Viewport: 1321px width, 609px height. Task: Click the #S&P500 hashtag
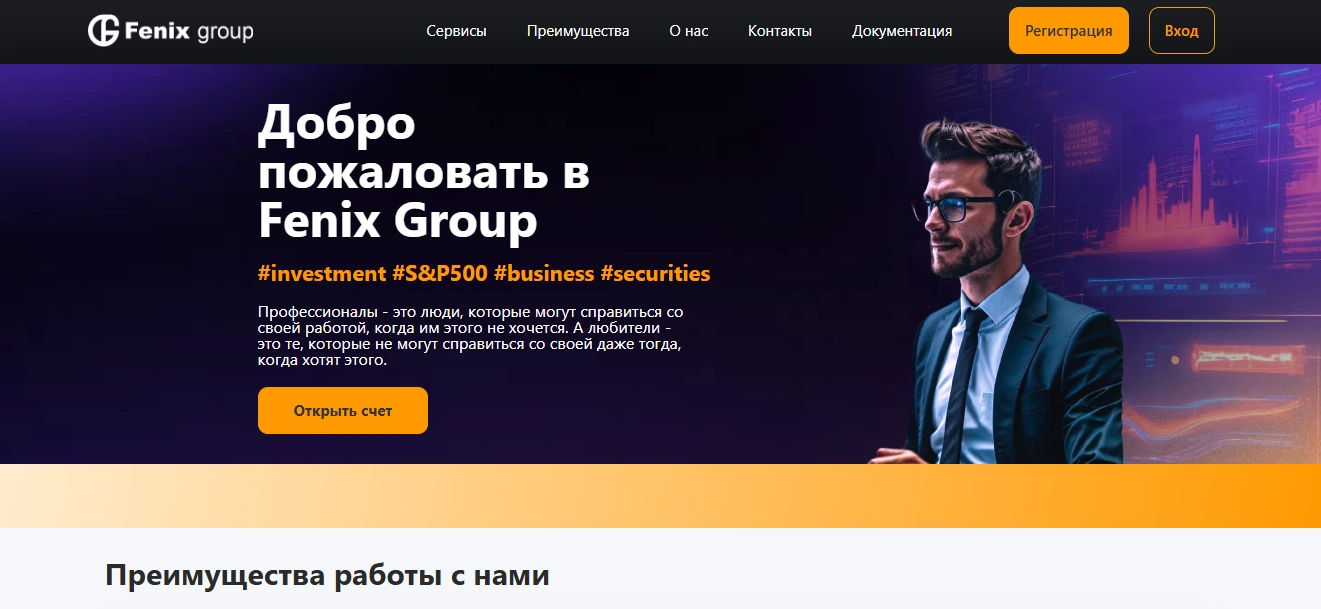(440, 273)
